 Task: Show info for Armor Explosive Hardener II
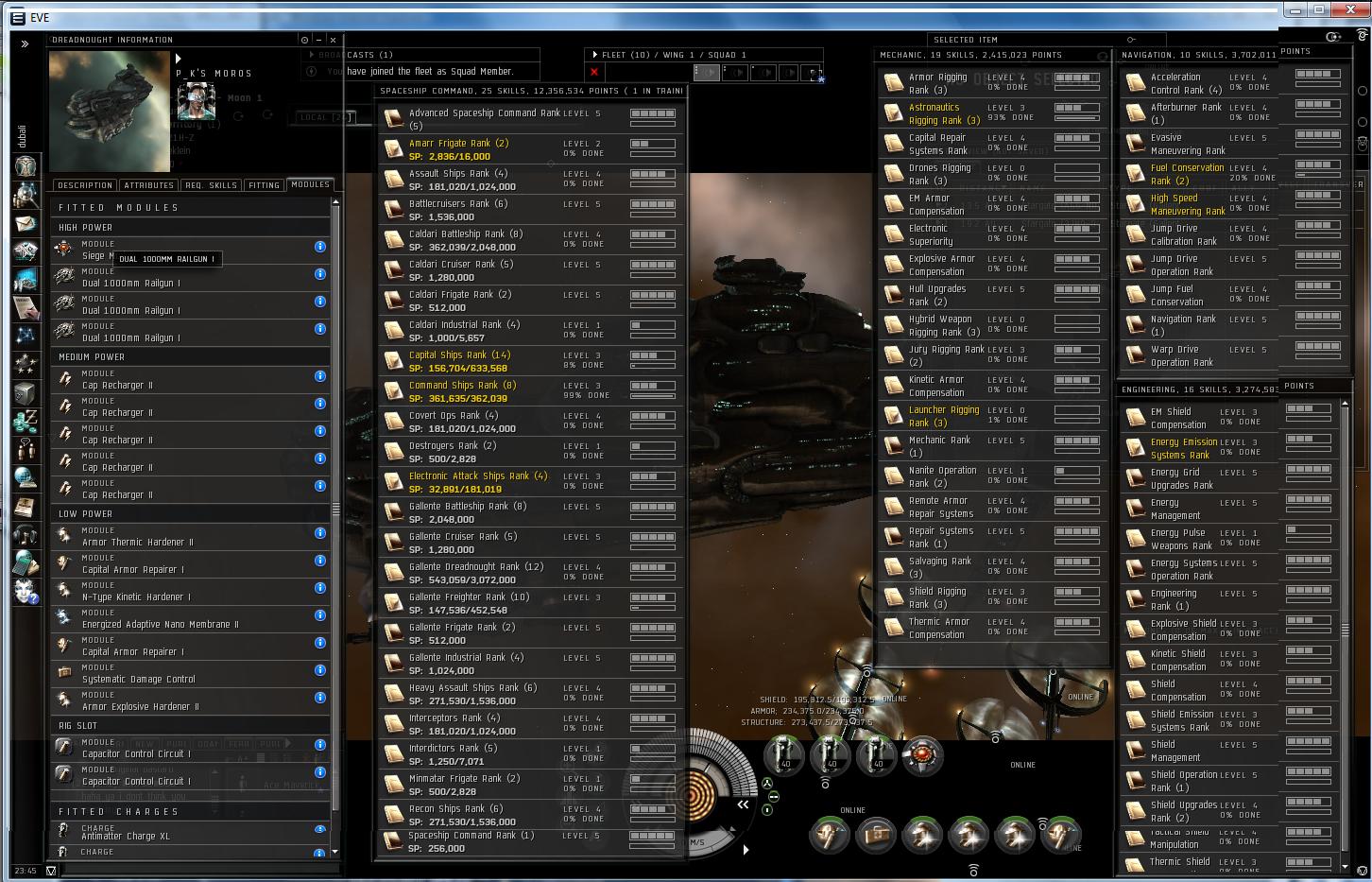(x=320, y=698)
